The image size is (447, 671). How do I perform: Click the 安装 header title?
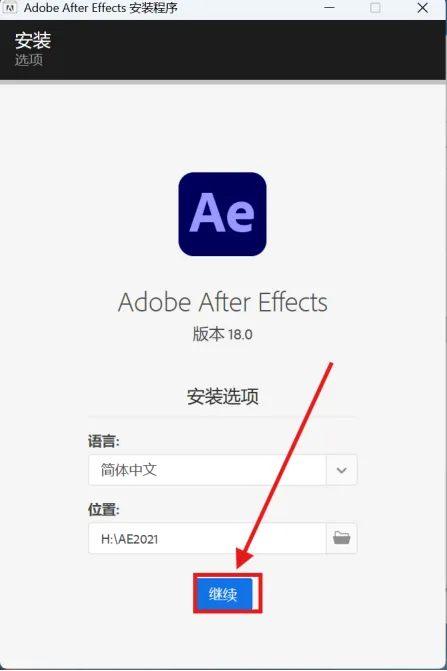coord(33,41)
